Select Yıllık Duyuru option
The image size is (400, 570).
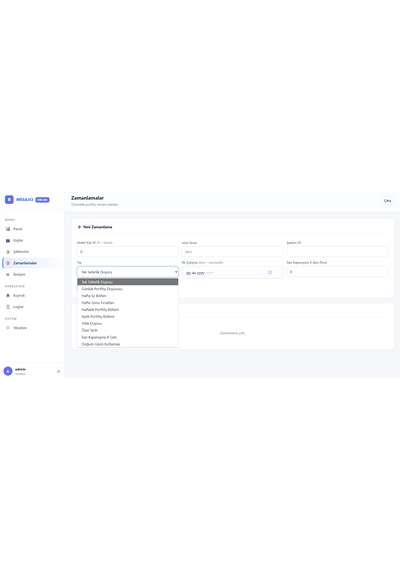coord(128,324)
